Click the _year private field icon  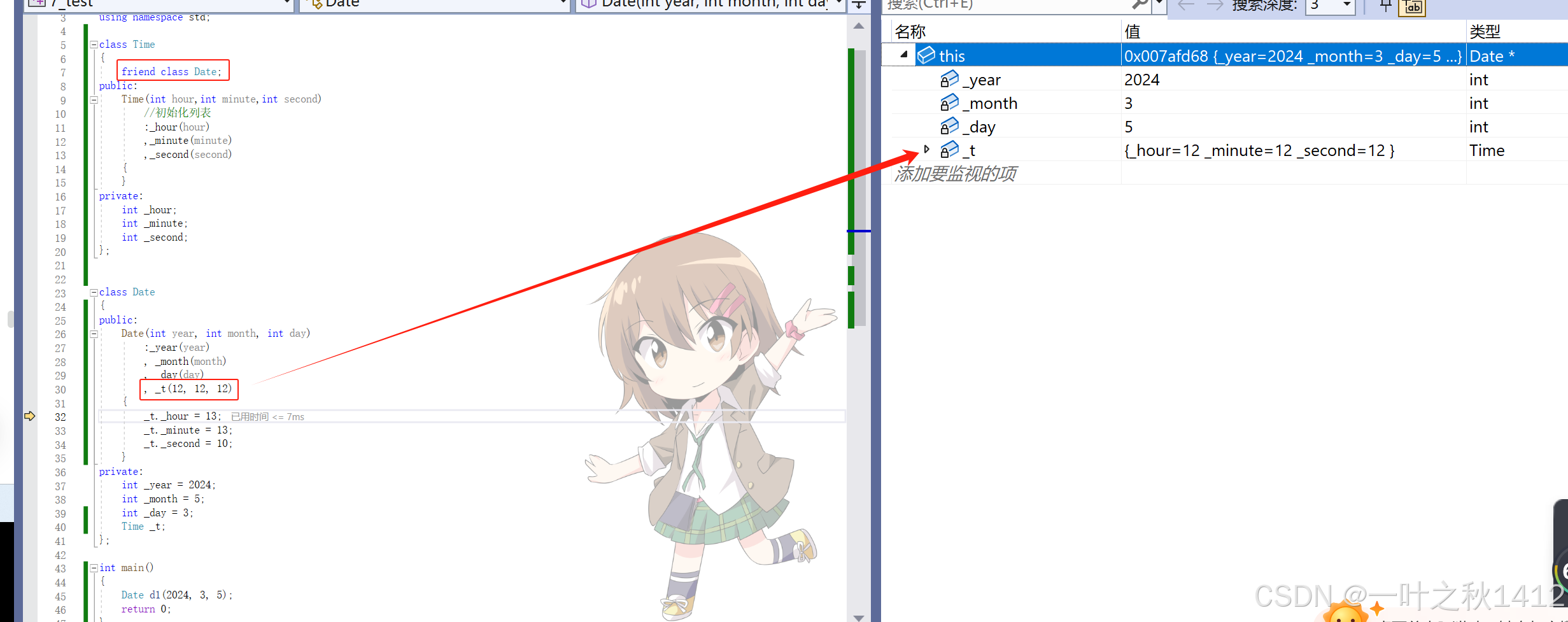pyautogui.click(x=949, y=80)
